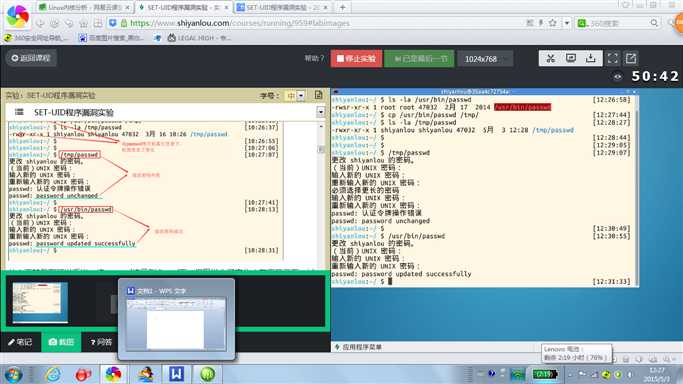683x384 pixels.
Task: Click the open in new window icon
Action: [631, 58]
